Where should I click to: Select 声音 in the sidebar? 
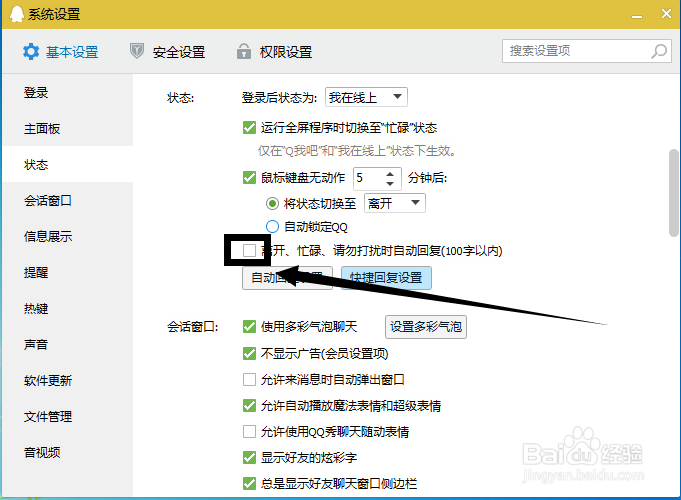(67, 344)
